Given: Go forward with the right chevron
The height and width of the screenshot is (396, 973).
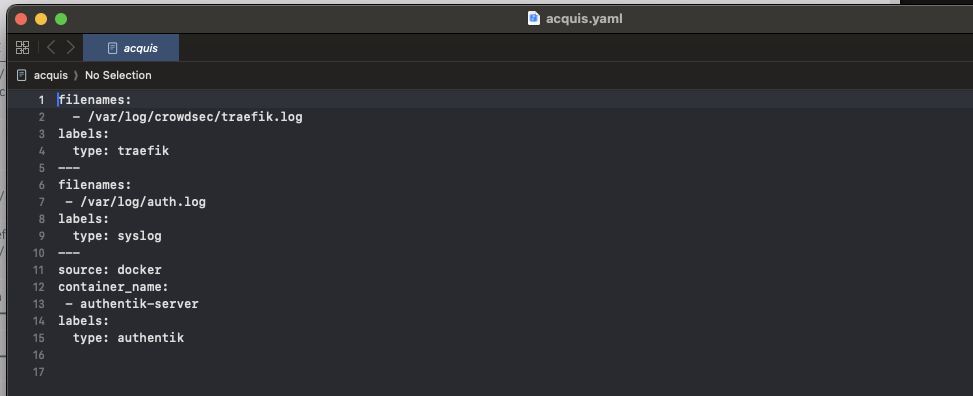Looking at the screenshot, I should tap(71, 48).
